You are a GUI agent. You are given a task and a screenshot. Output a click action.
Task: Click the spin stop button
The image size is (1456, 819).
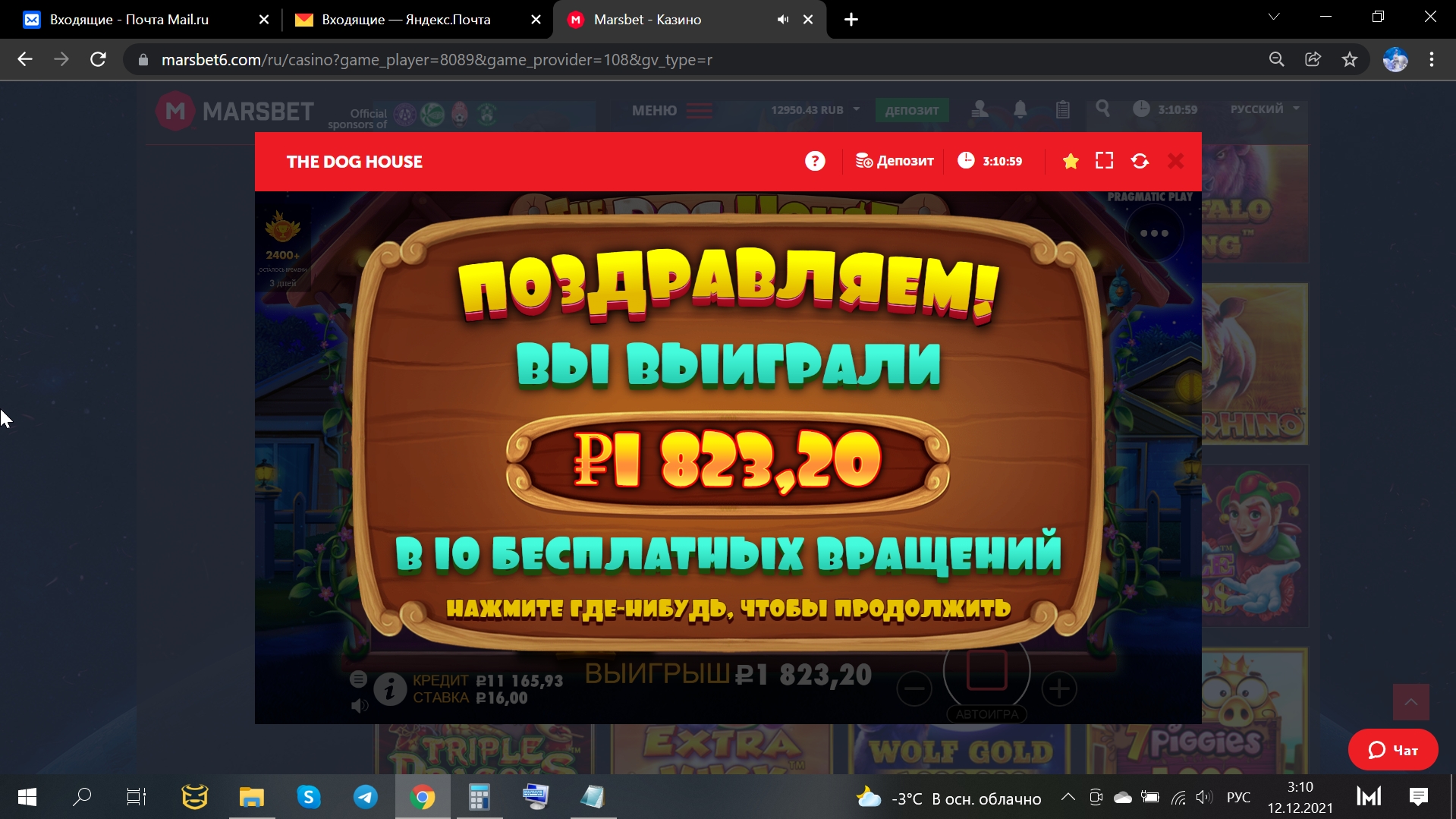click(986, 669)
